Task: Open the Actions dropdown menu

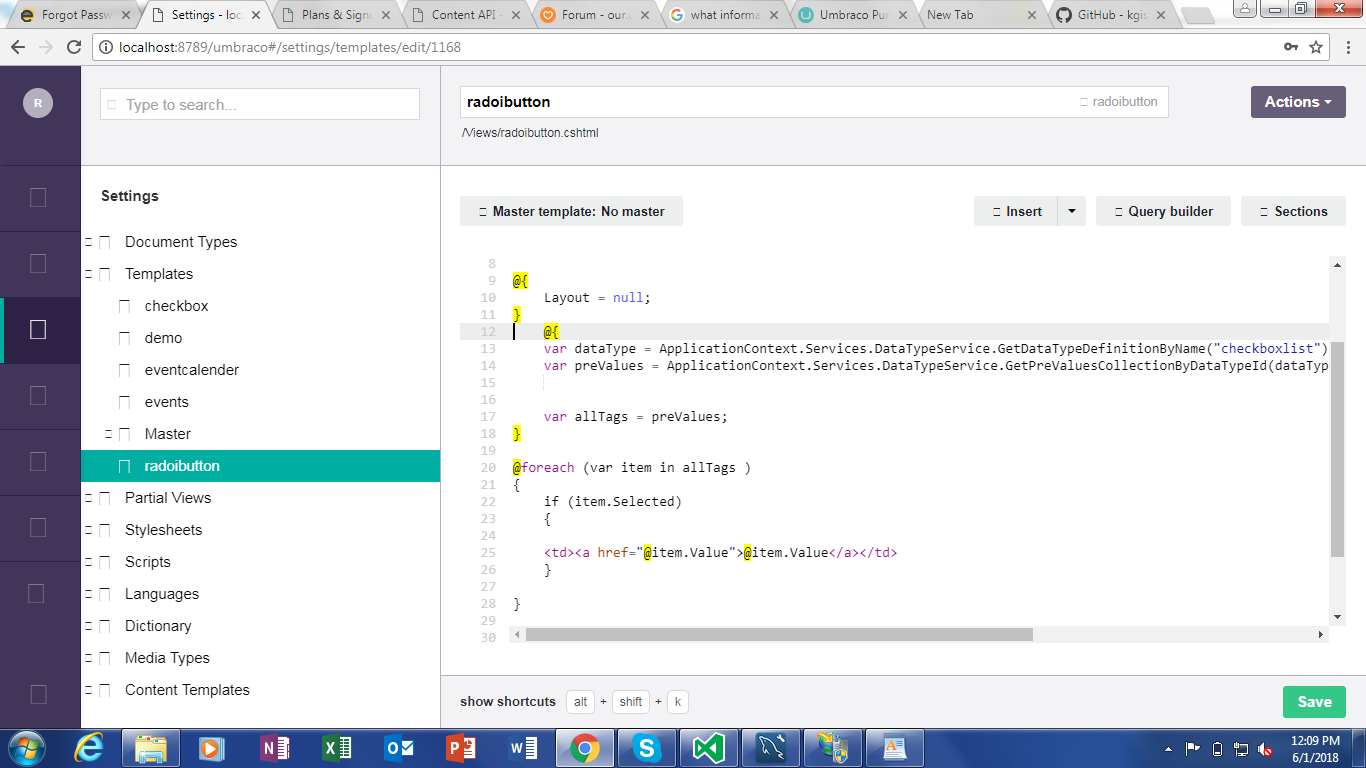Action: (x=1298, y=102)
